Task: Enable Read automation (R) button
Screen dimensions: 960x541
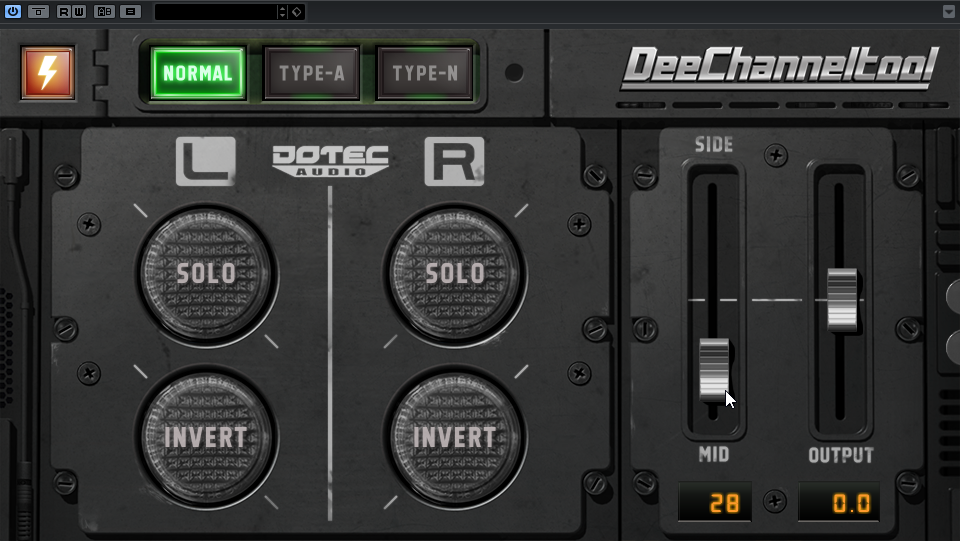Action: pyautogui.click(x=64, y=12)
